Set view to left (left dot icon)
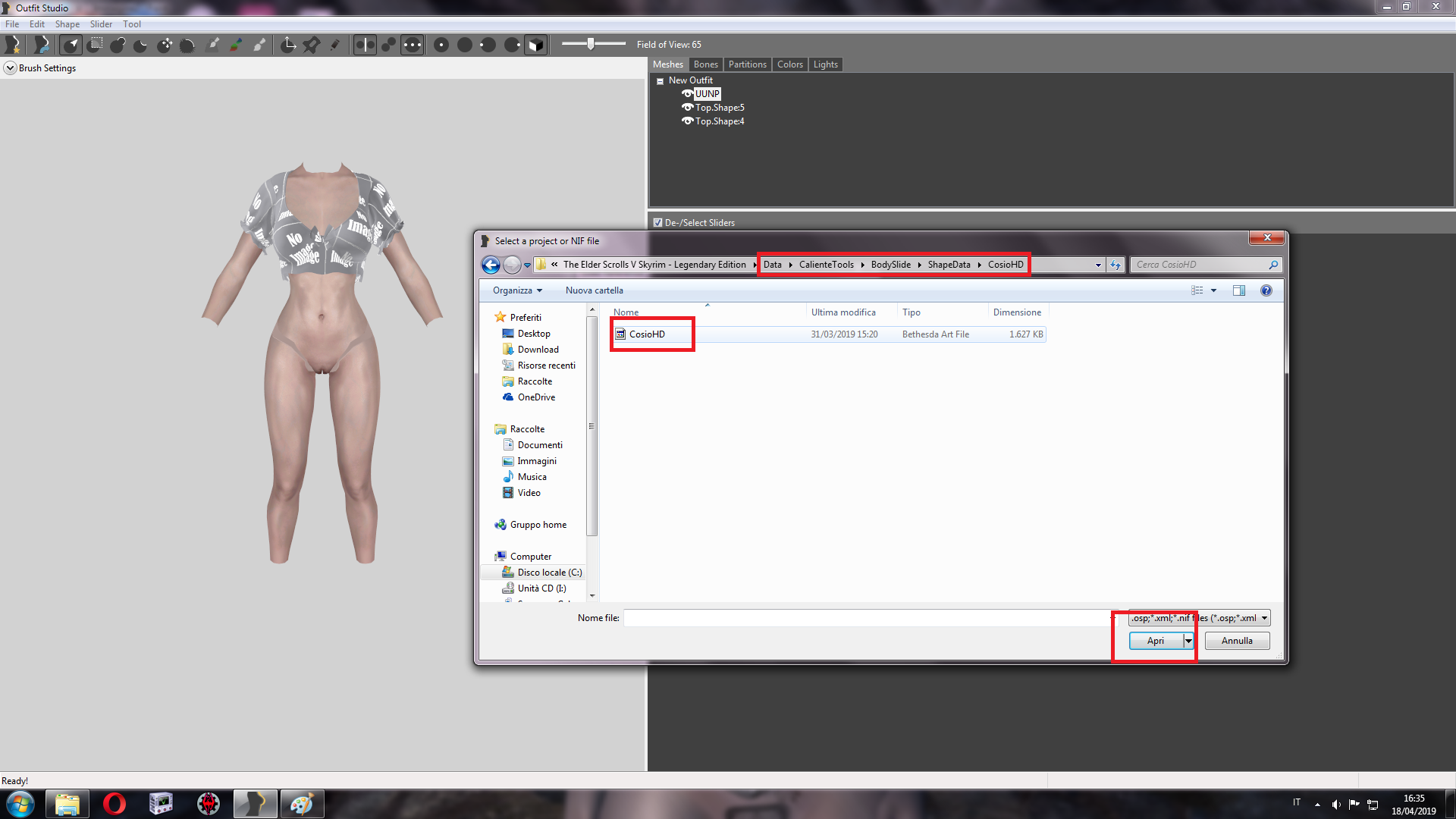 [x=488, y=45]
